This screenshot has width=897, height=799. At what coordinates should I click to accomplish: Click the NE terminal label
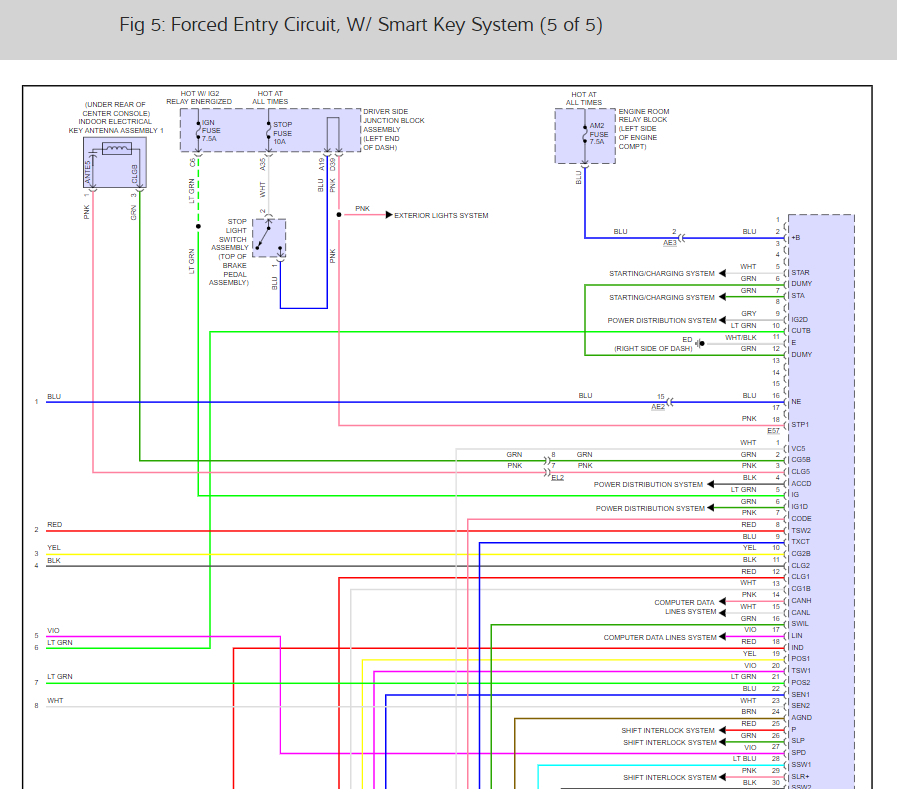coord(796,401)
